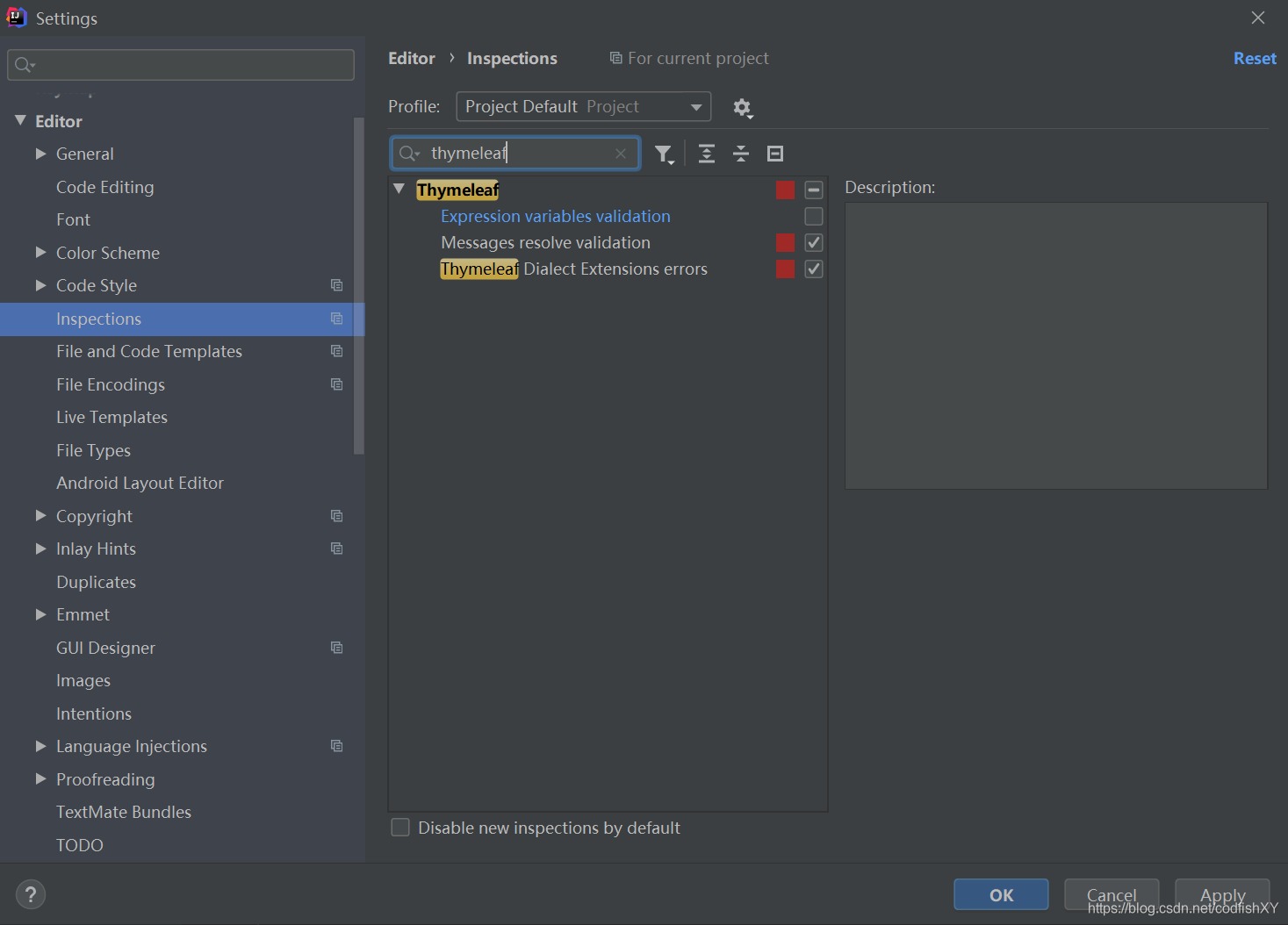The width and height of the screenshot is (1288, 925).
Task: Expand the Copyright node
Action: (40, 515)
